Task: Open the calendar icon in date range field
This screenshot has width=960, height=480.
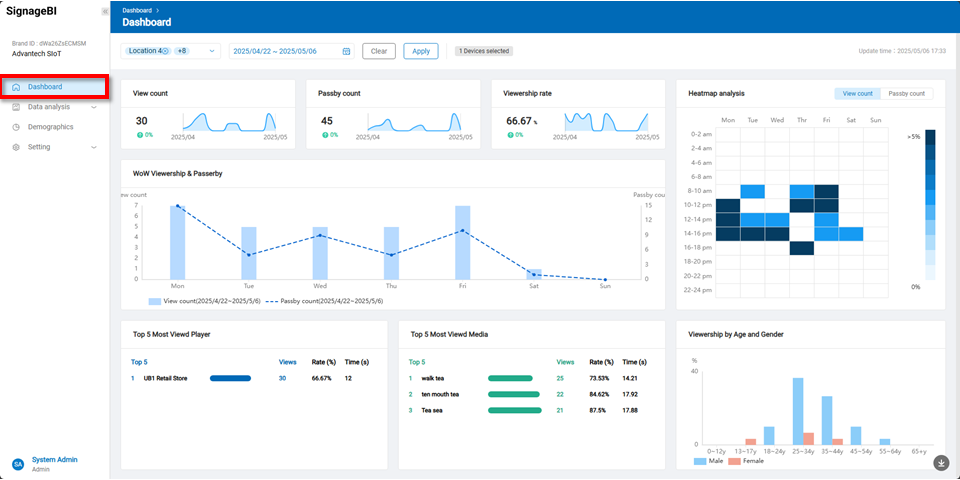Action: 346,51
